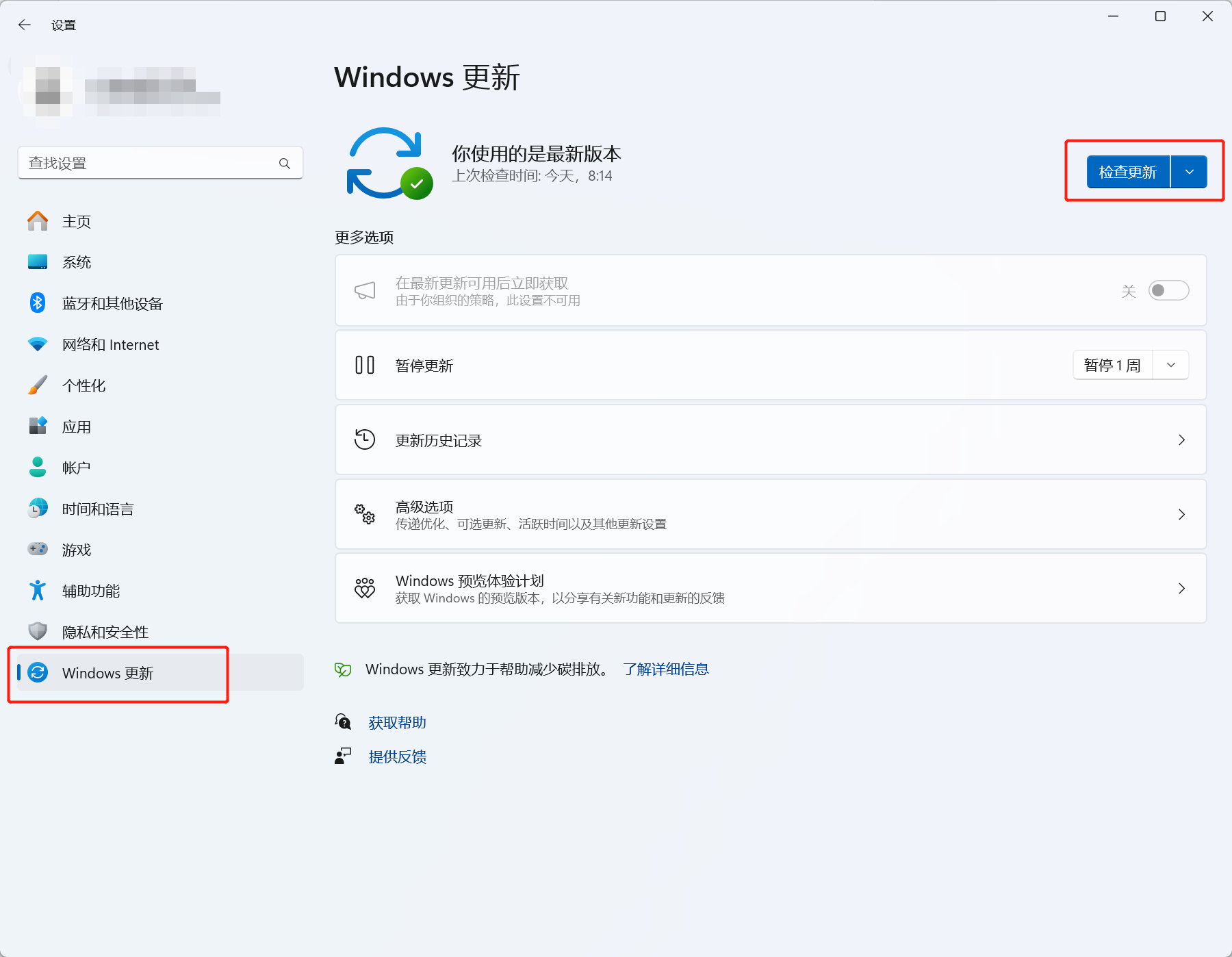Select 时间和语言 in the sidebar
Image resolution: width=1232 pixels, height=957 pixels.
[x=160, y=509]
